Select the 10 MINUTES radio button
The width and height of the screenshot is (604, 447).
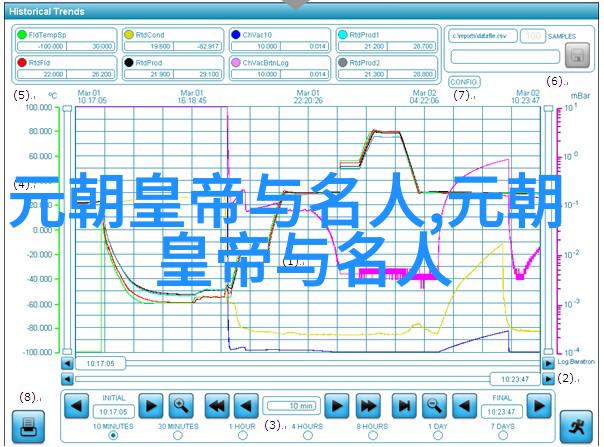[x=113, y=435]
